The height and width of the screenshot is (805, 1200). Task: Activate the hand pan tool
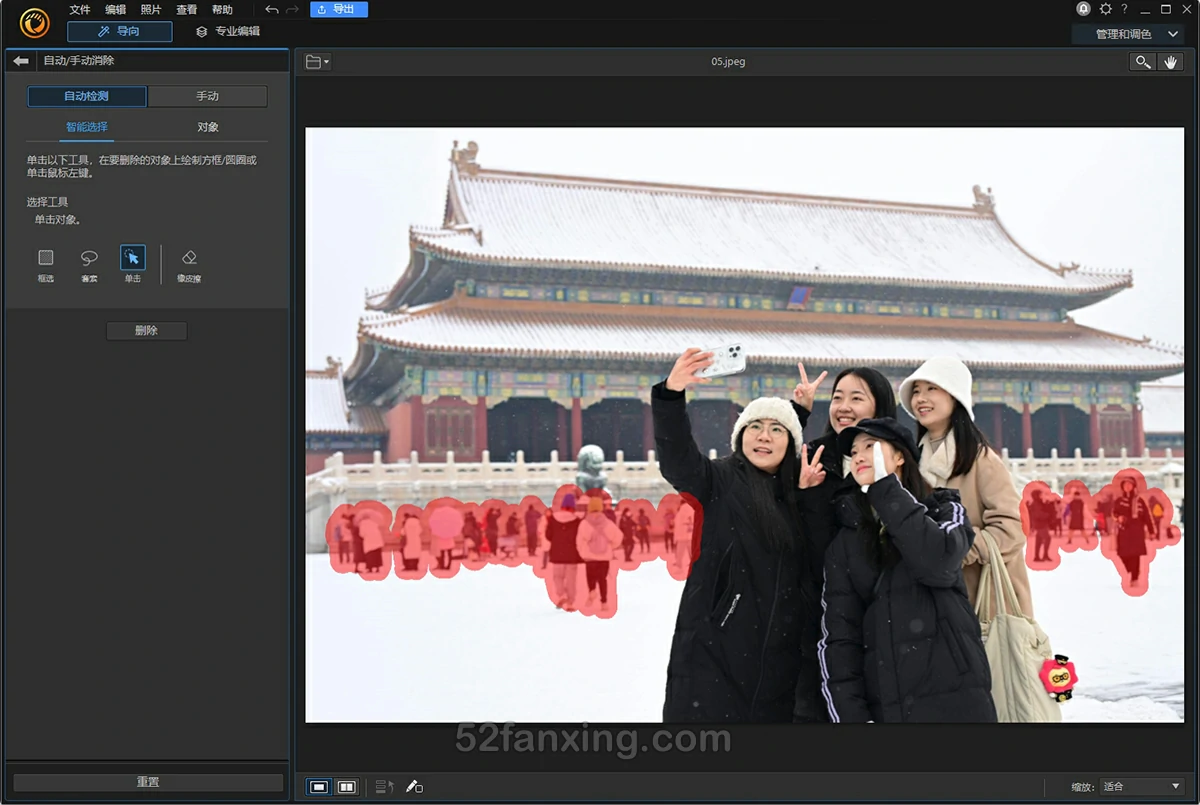pos(1171,62)
